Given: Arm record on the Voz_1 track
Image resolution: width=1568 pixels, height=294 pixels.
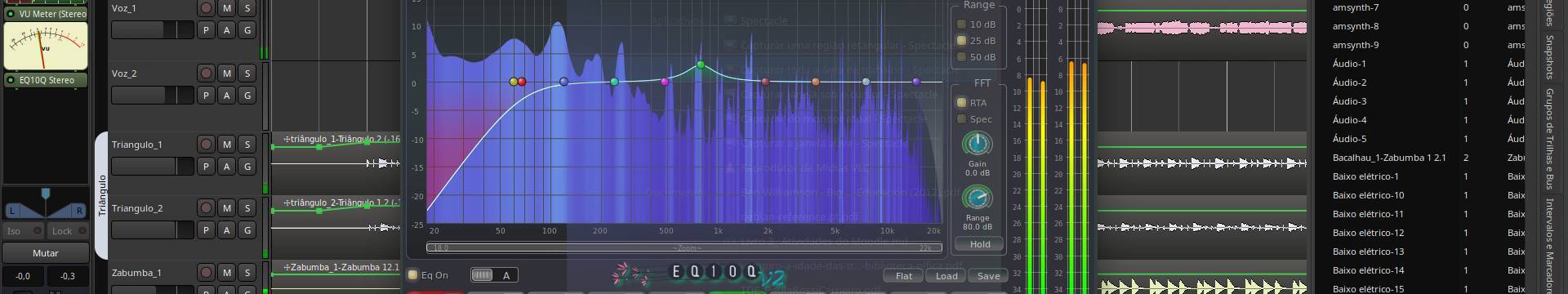Looking at the screenshot, I should pos(206,7).
